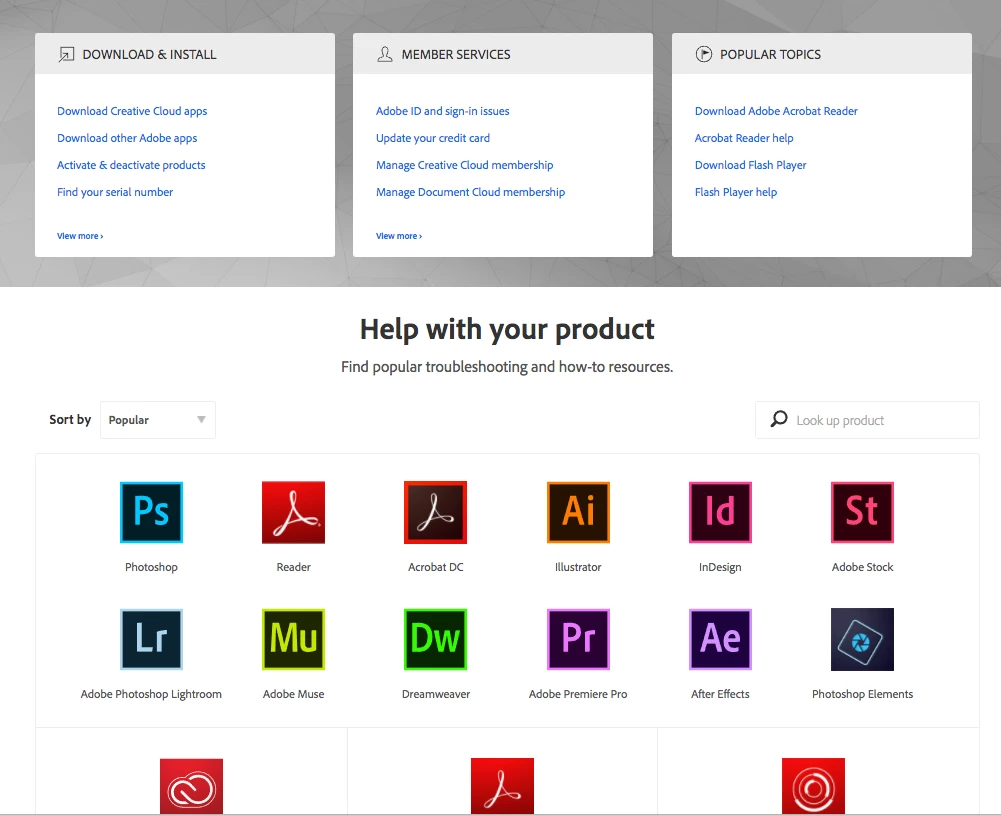Image resolution: width=1001 pixels, height=816 pixels.
Task: Open the Photoshop Elements icon
Action: pyautogui.click(x=862, y=639)
